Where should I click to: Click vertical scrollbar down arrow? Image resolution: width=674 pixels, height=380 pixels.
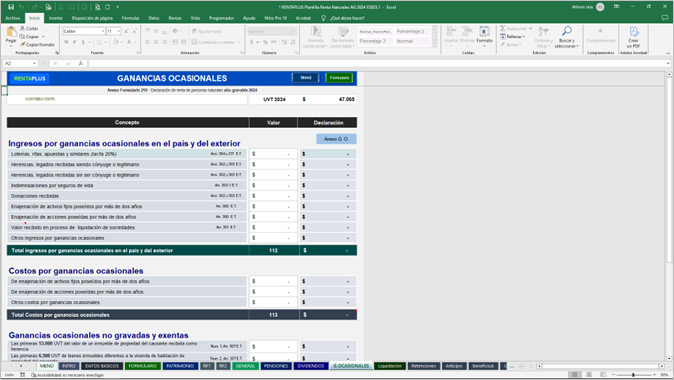[669, 359]
